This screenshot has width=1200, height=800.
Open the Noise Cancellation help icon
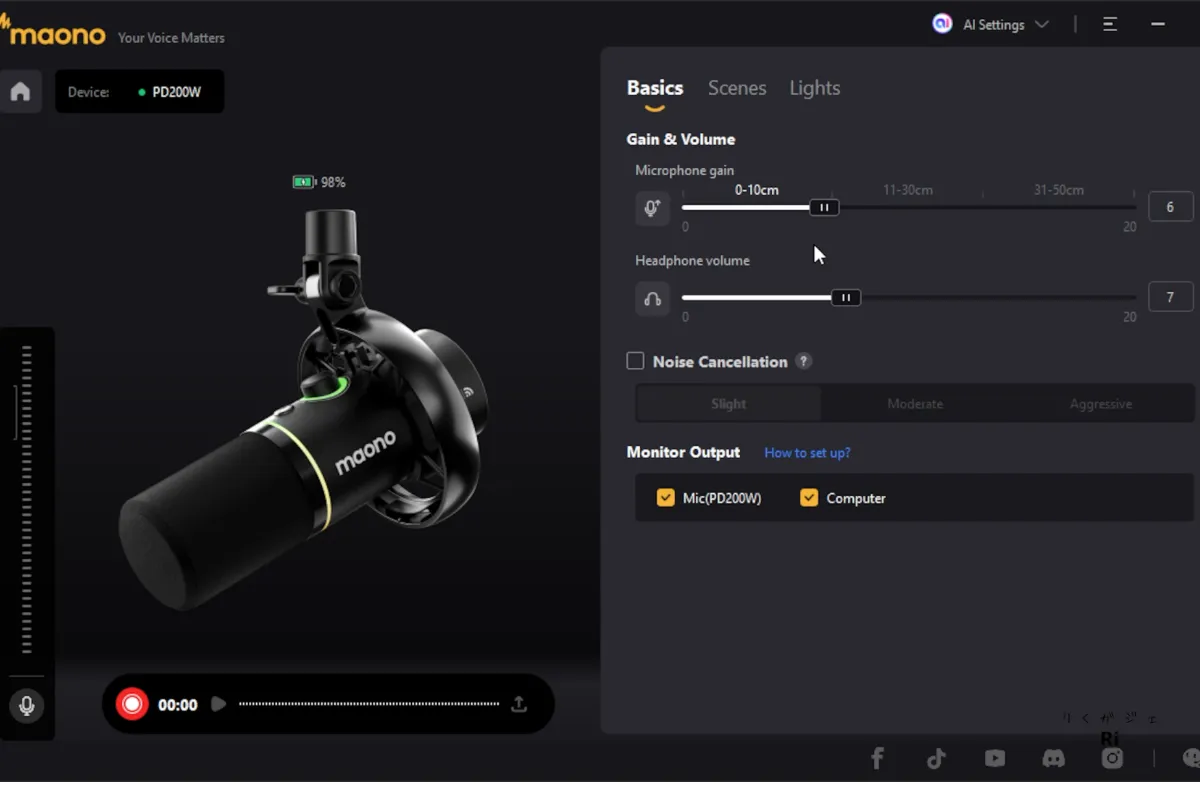click(803, 362)
